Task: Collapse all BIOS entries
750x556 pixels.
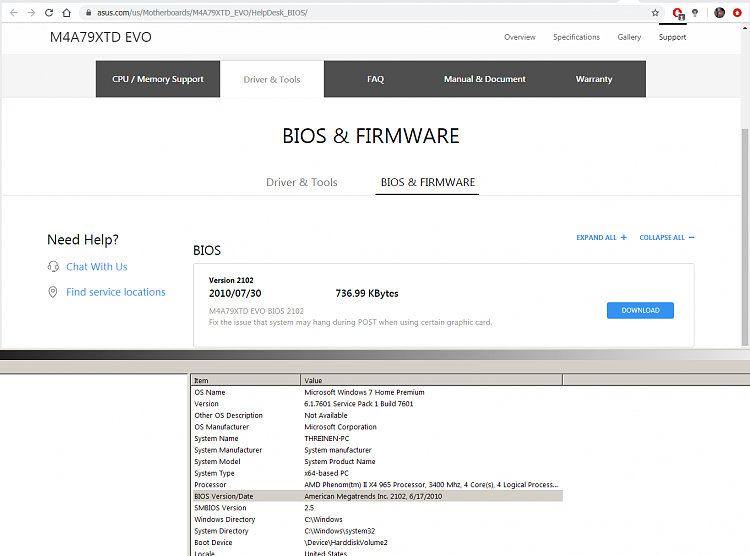Action: click(667, 237)
